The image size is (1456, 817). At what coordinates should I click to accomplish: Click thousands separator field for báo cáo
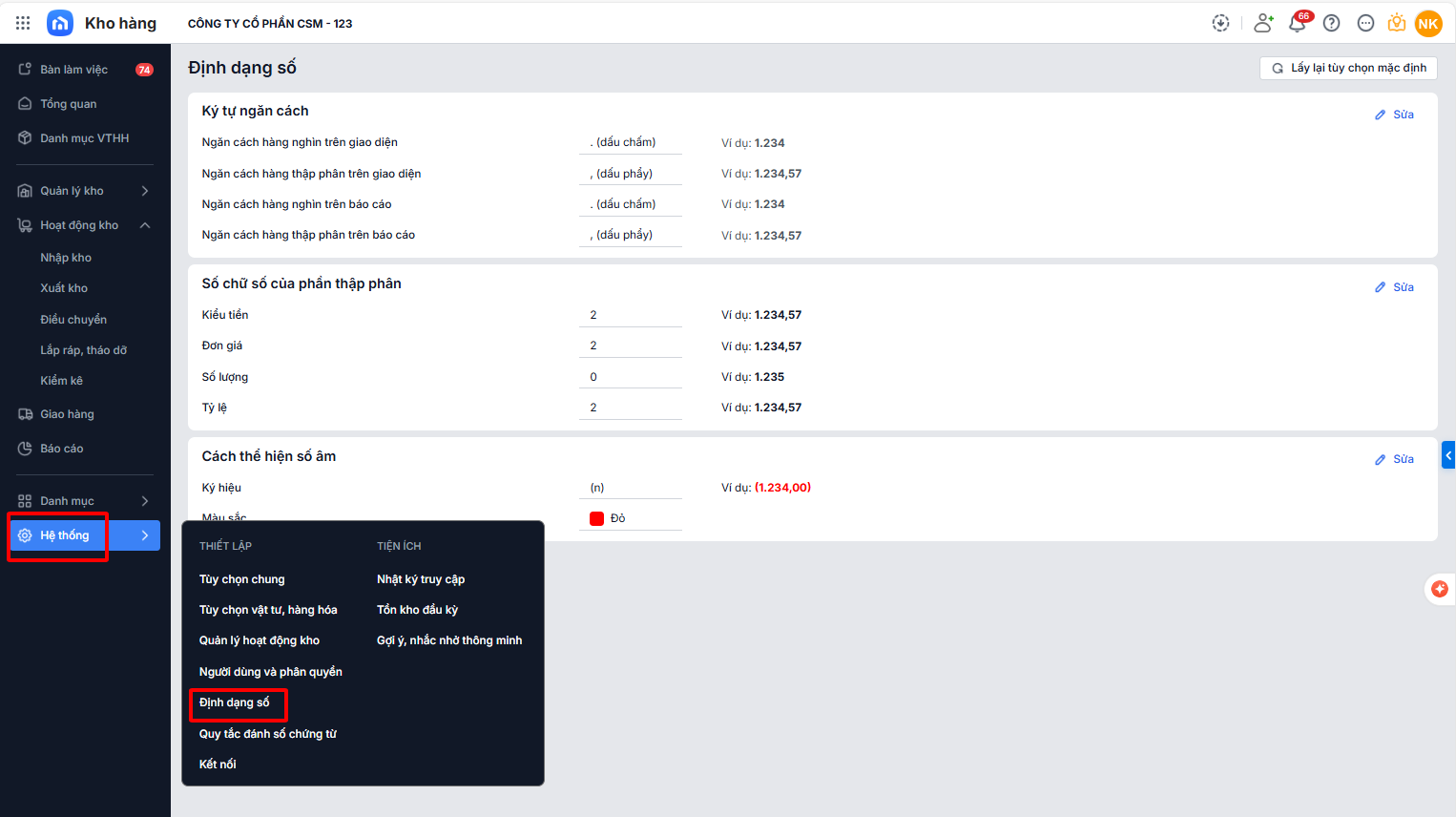click(631, 204)
